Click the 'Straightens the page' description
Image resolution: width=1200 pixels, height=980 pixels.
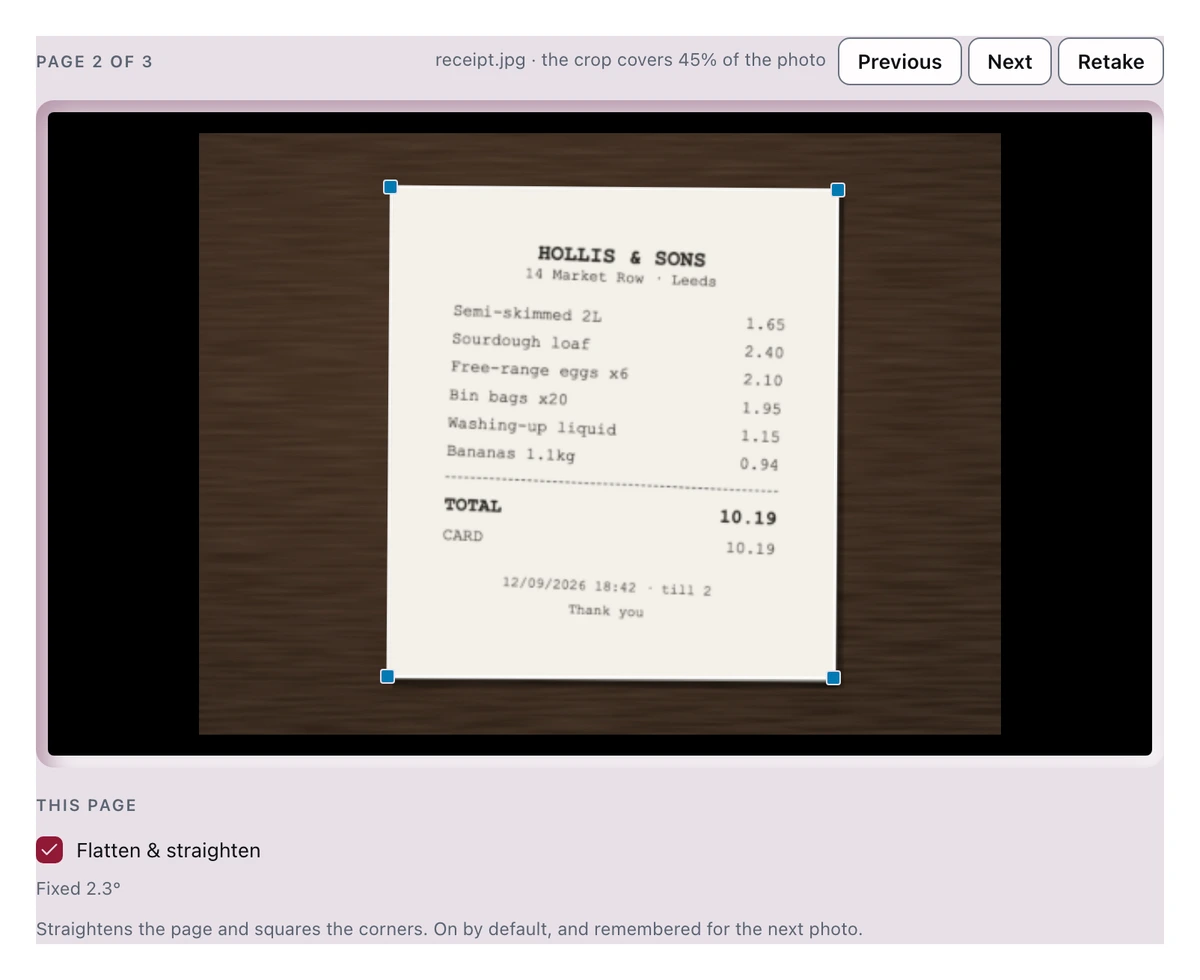448,929
